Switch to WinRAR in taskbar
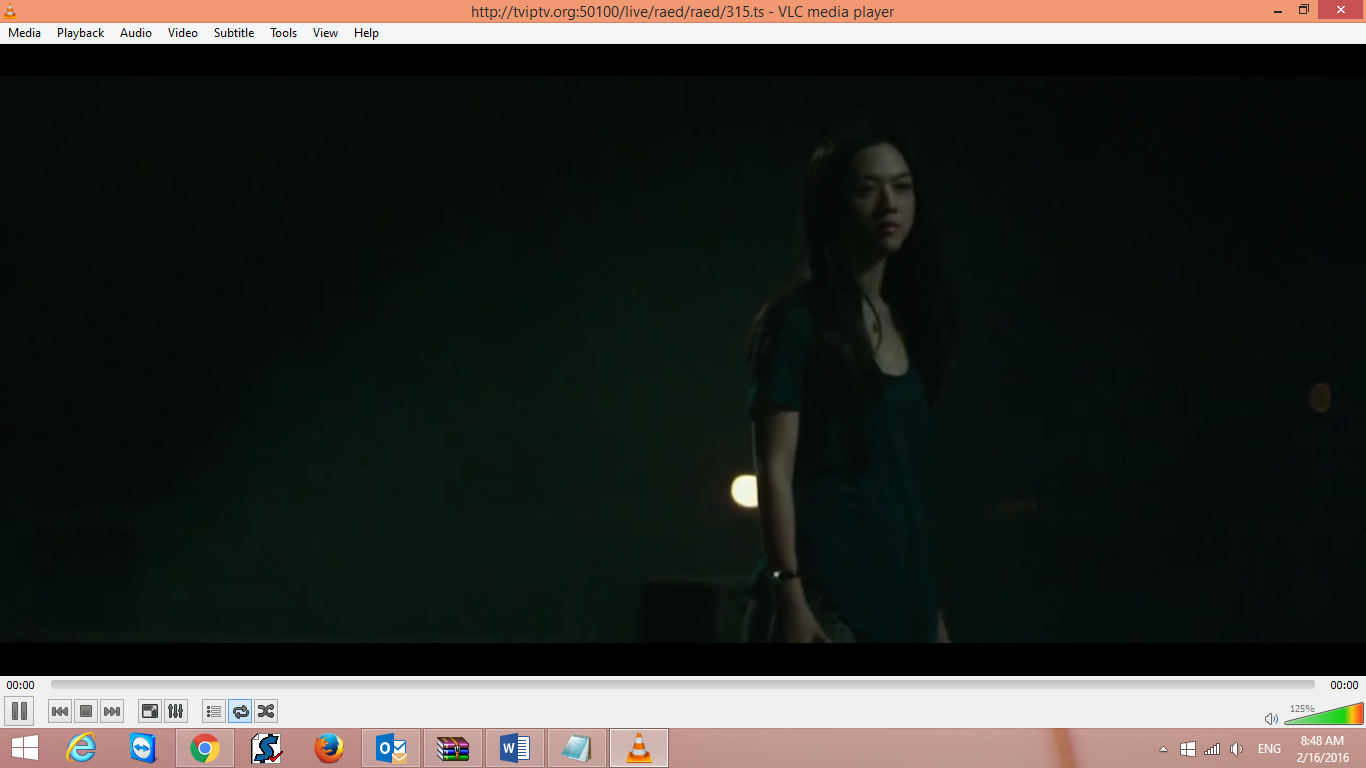The height and width of the screenshot is (768, 1366). pyautogui.click(x=453, y=748)
